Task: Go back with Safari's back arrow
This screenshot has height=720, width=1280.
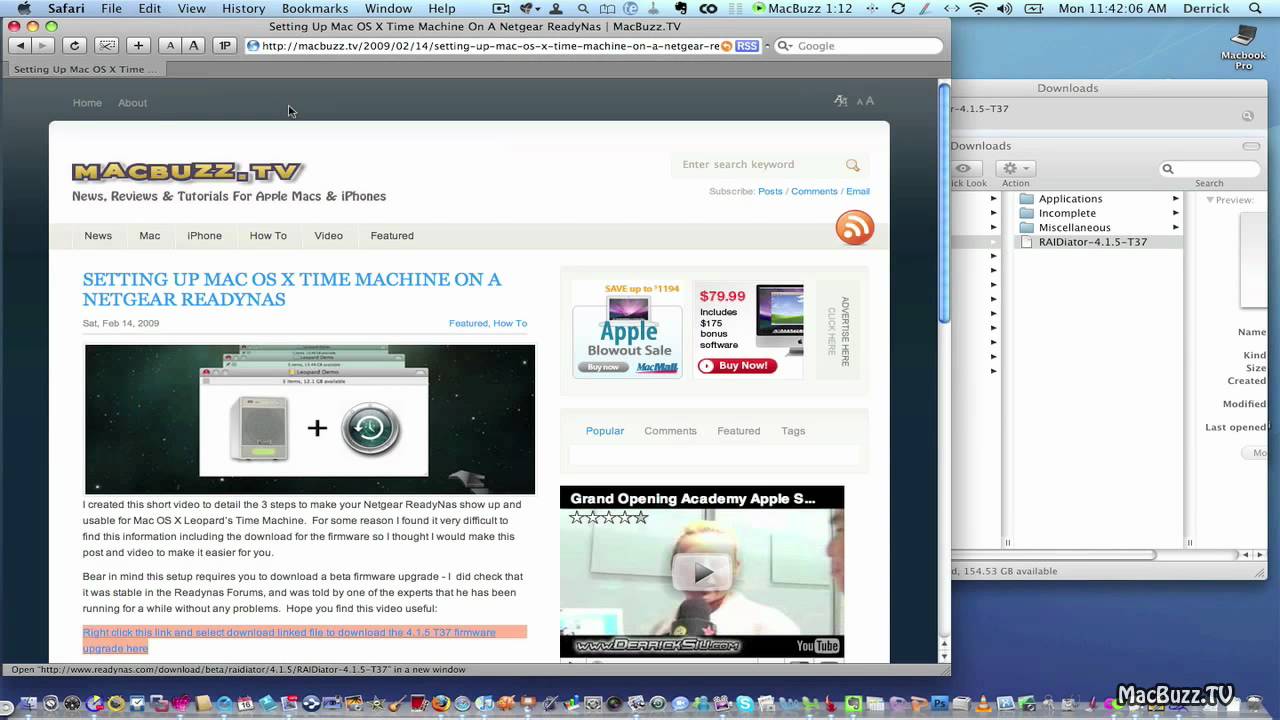Action: (19, 45)
